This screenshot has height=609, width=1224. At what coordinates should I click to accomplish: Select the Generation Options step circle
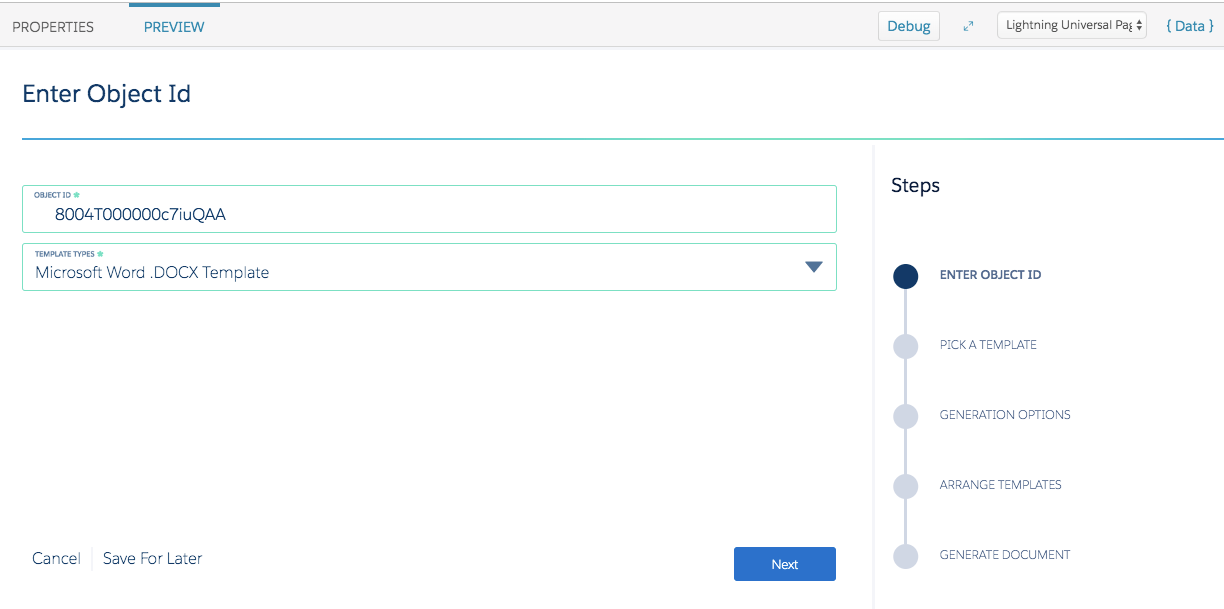(x=905, y=416)
